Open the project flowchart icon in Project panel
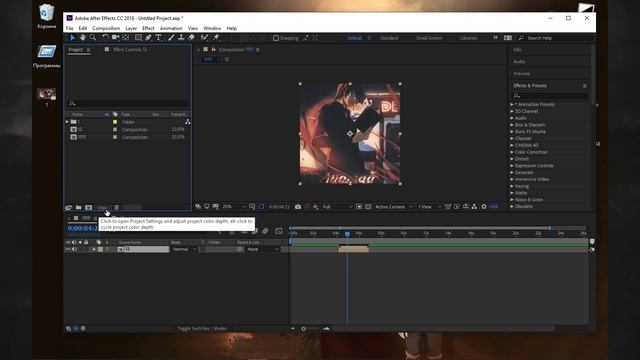The width and height of the screenshot is (640, 360). [188, 122]
